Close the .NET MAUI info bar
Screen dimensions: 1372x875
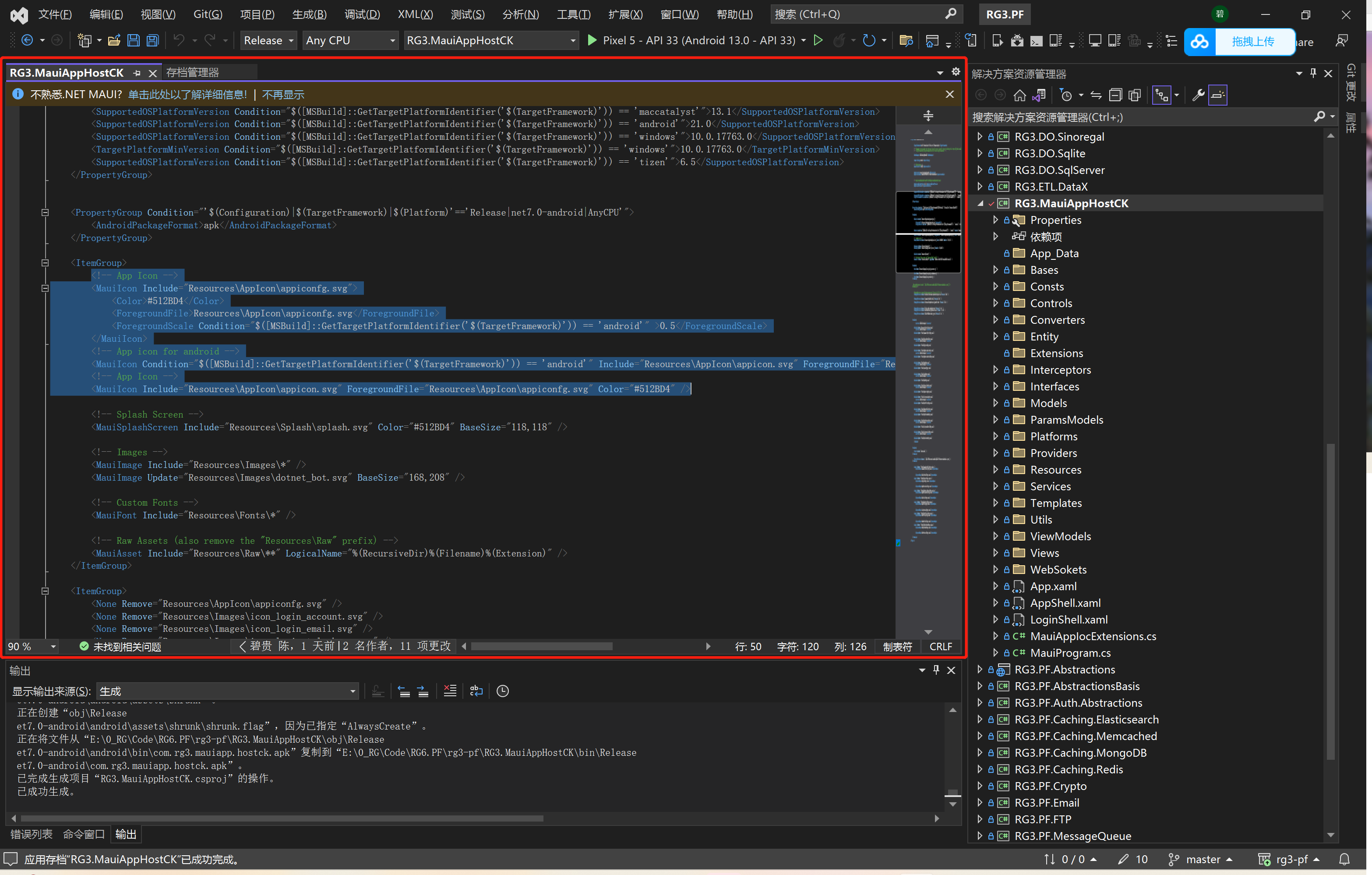(950, 95)
